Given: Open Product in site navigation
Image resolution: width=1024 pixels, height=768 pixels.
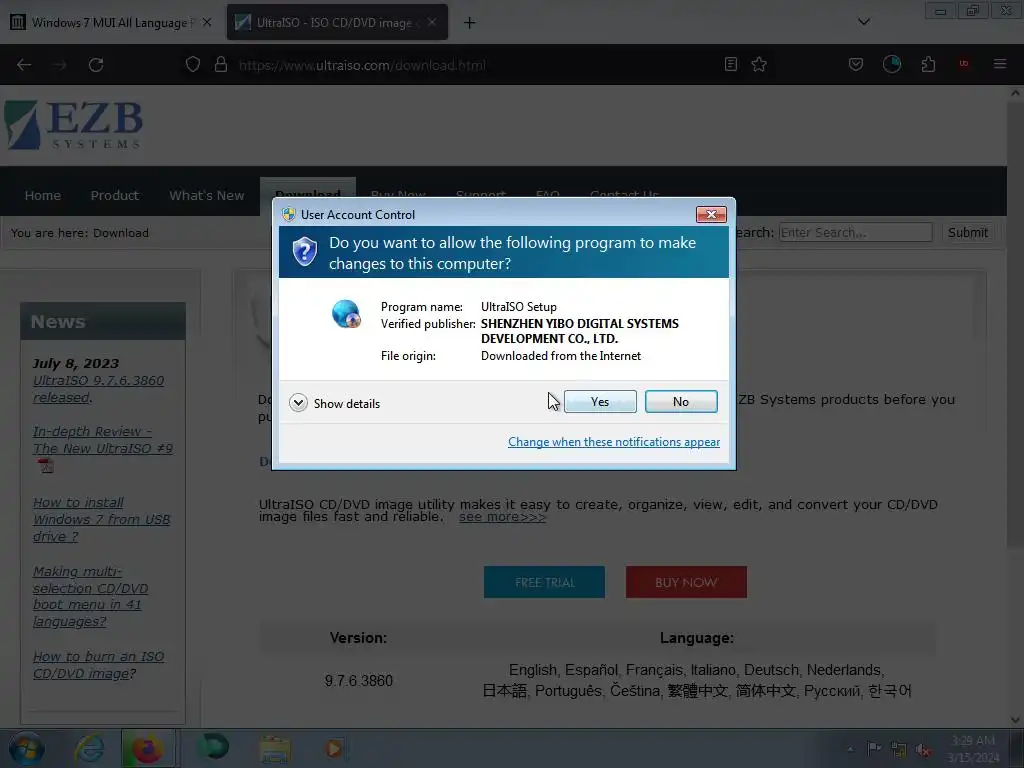Looking at the screenshot, I should (115, 195).
